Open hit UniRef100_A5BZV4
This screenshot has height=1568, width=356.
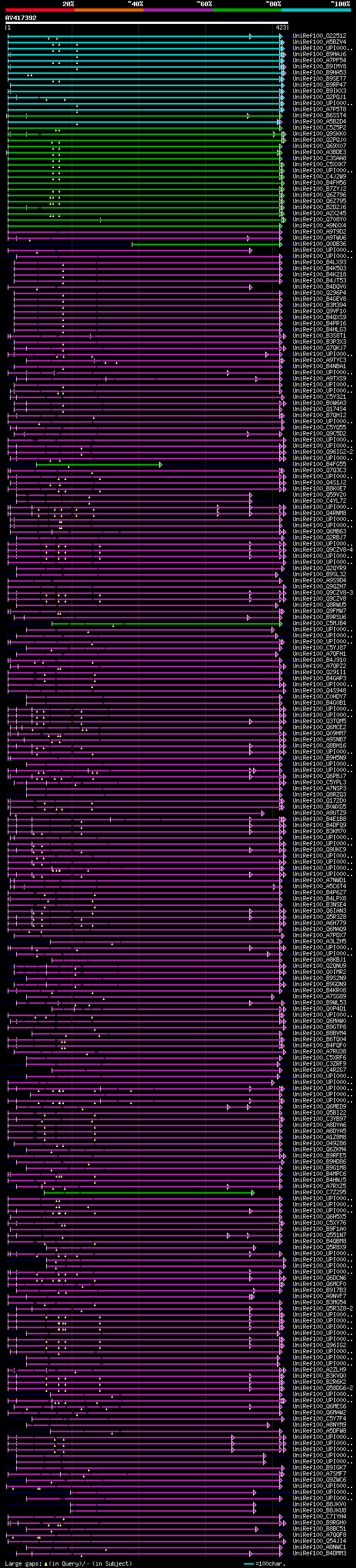click(319, 42)
